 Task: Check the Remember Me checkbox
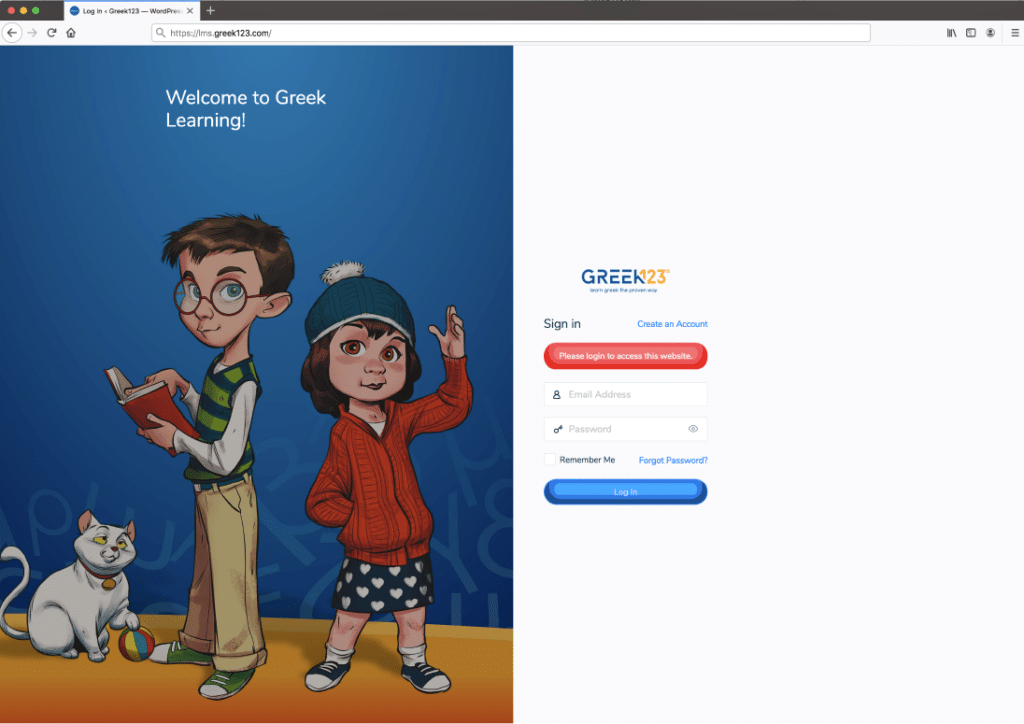point(550,460)
